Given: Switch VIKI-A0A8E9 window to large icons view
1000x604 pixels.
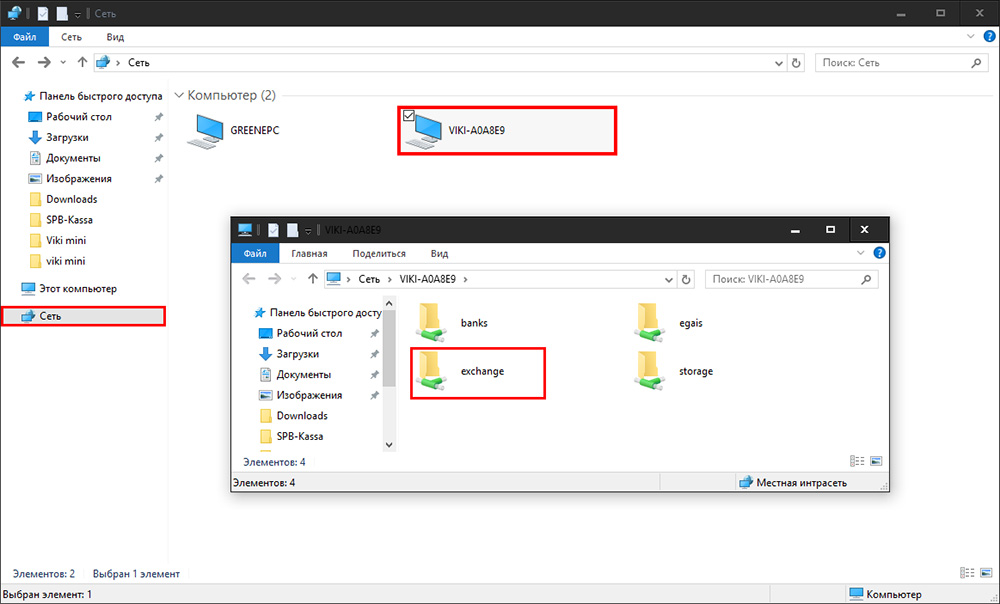Looking at the screenshot, I should coord(876,461).
